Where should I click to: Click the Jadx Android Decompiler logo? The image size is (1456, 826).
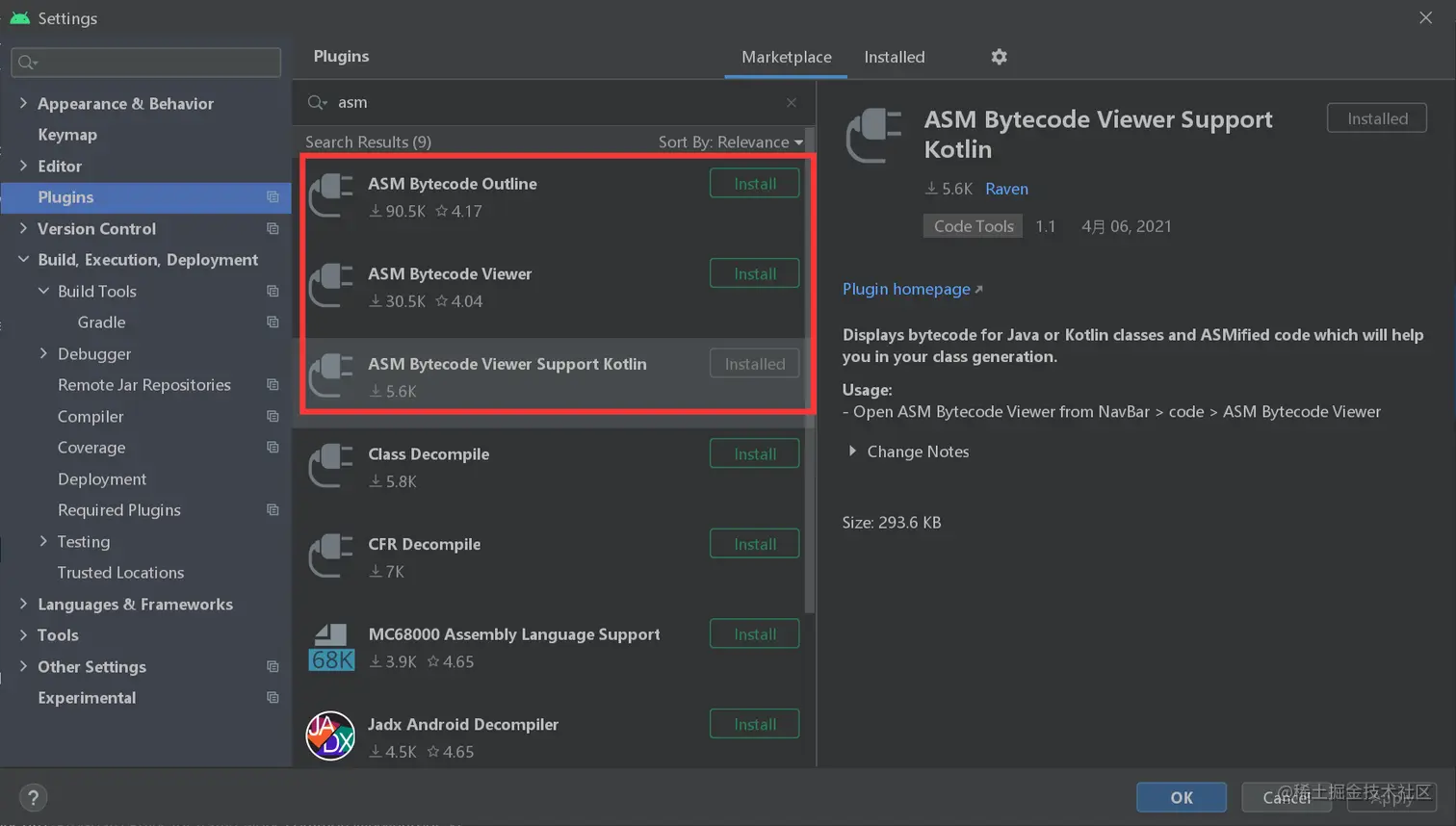pyautogui.click(x=330, y=736)
